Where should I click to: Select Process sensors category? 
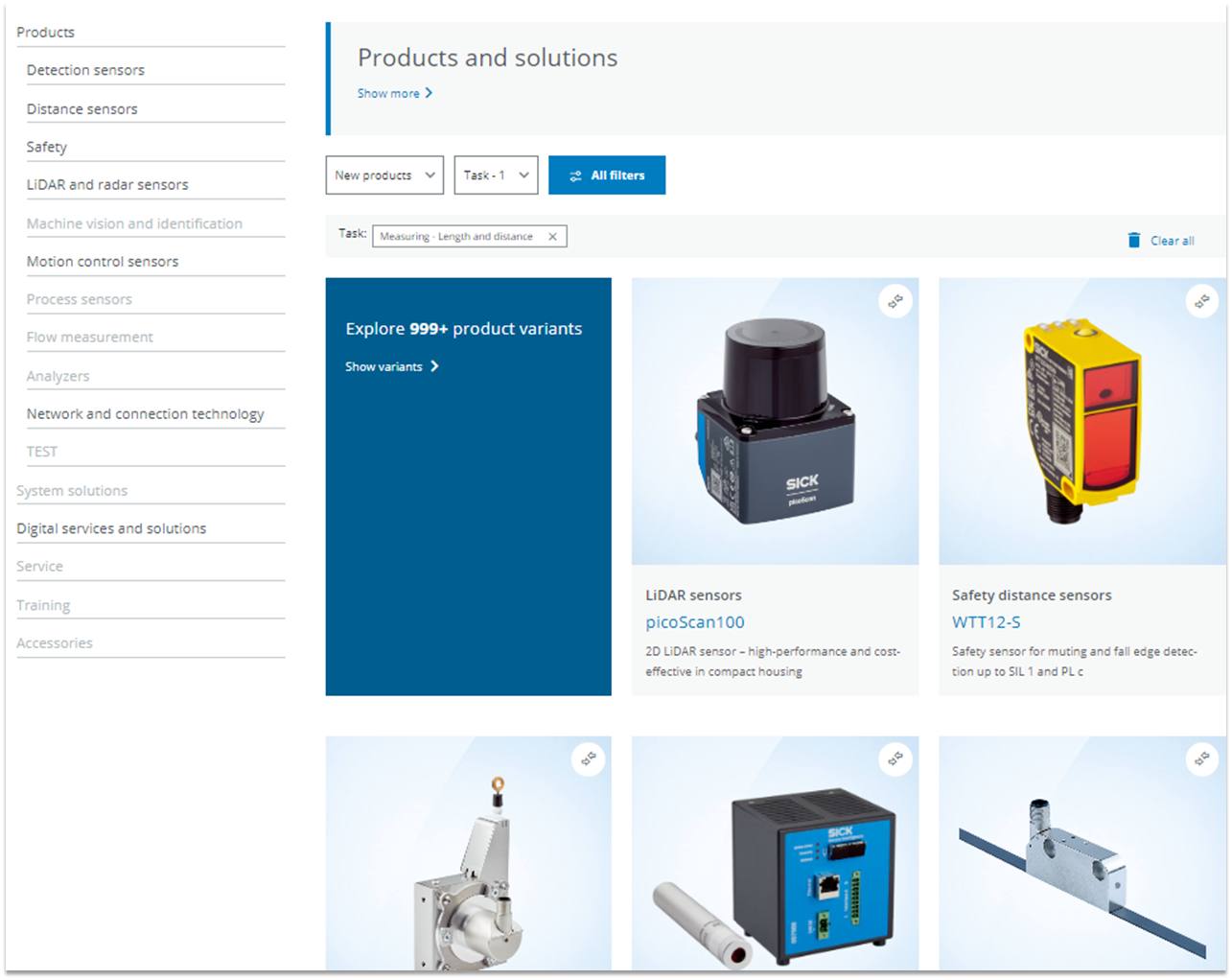(80, 299)
